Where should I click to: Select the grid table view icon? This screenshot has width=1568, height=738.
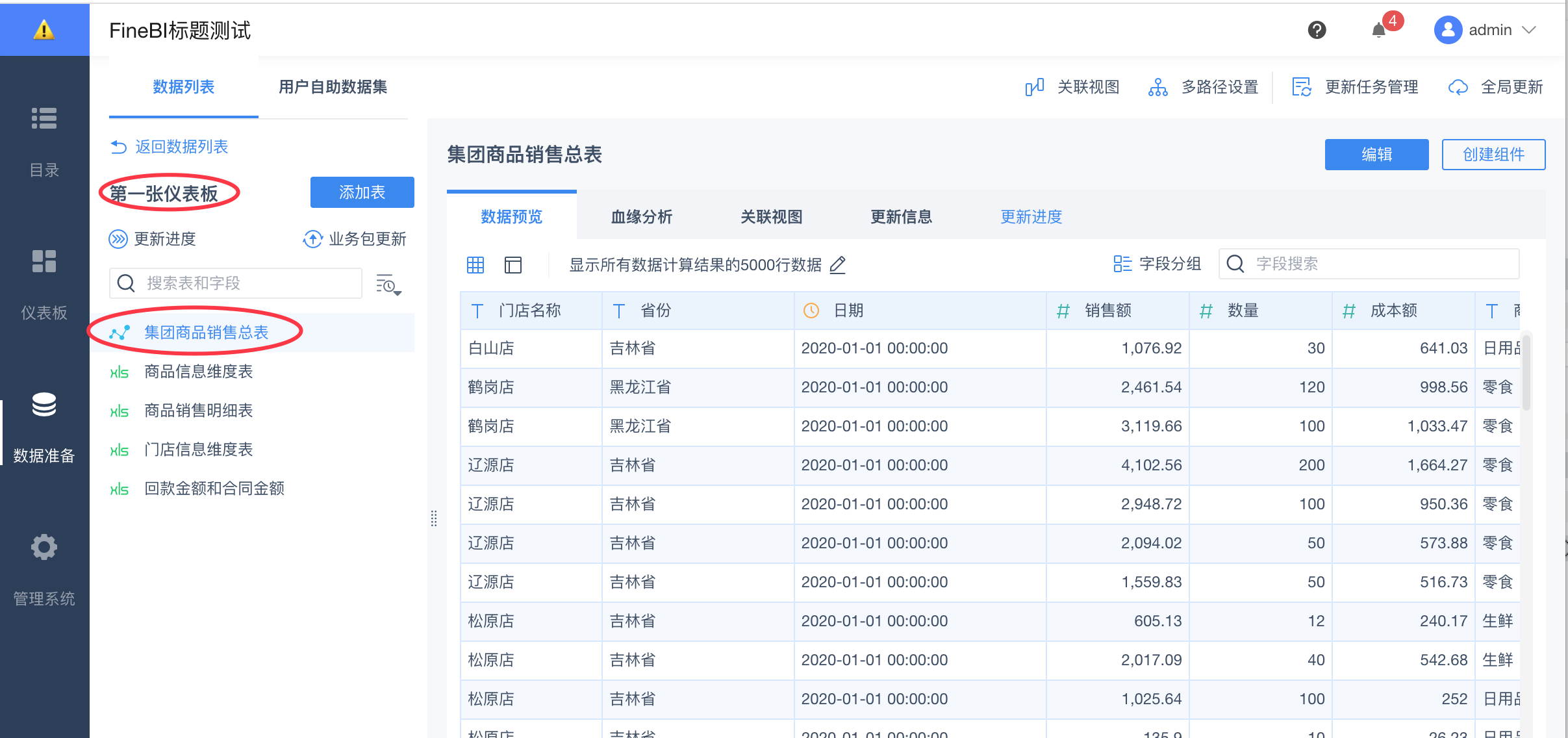pyautogui.click(x=475, y=264)
